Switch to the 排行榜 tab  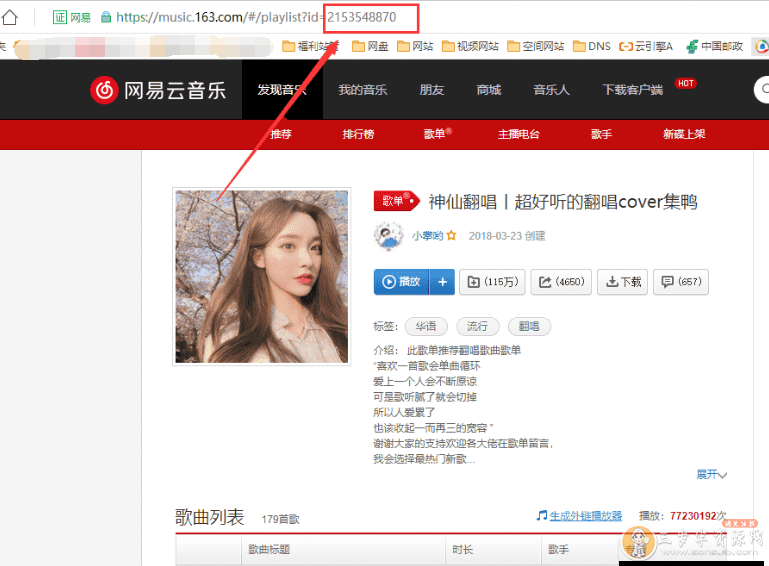coord(358,134)
